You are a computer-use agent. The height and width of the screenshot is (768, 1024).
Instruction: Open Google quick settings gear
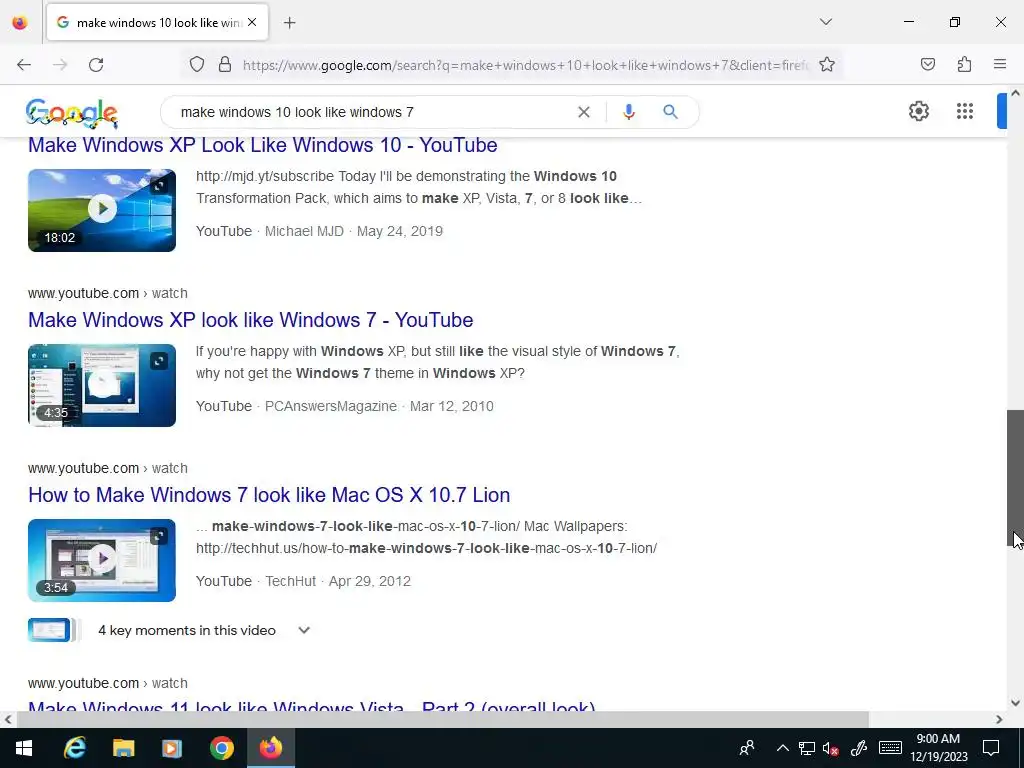(919, 111)
